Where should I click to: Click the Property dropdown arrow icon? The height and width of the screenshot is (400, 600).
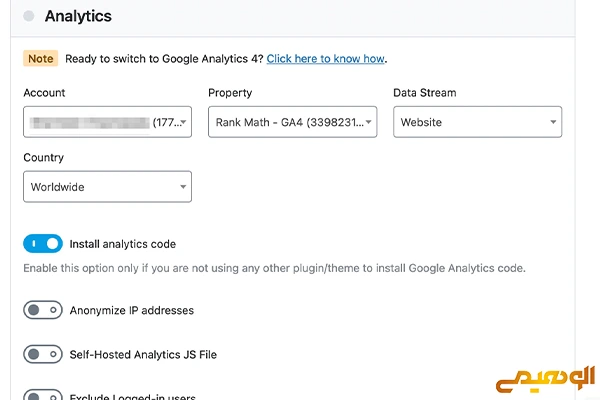click(x=368, y=122)
